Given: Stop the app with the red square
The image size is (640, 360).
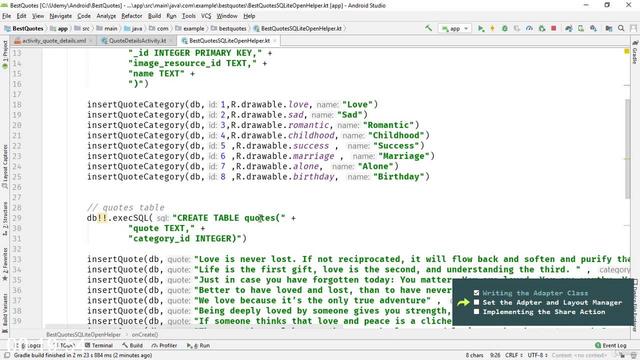Looking at the screenshot, I should (554, 28).
